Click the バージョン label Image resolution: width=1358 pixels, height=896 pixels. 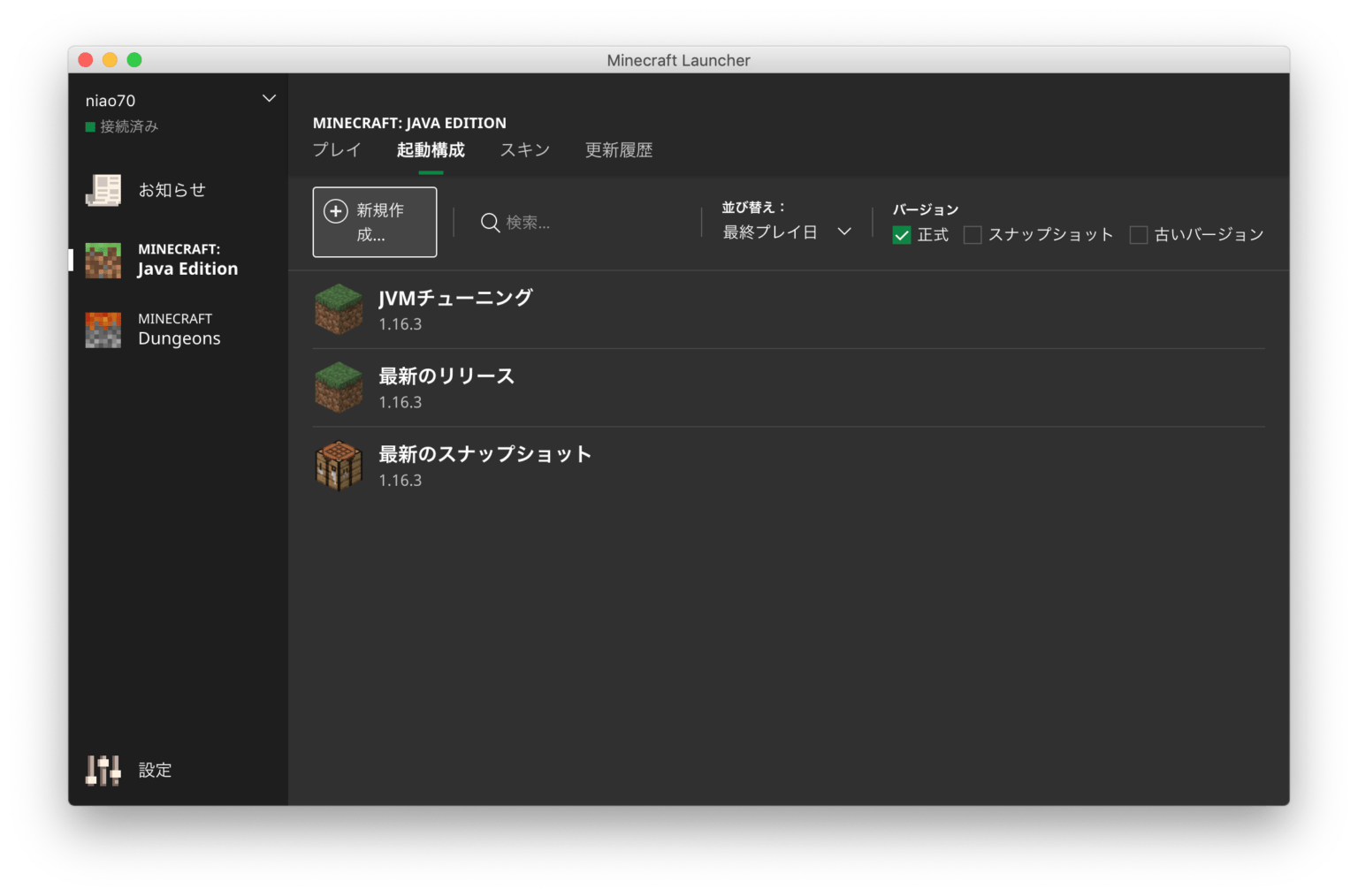tap(926, 209)
